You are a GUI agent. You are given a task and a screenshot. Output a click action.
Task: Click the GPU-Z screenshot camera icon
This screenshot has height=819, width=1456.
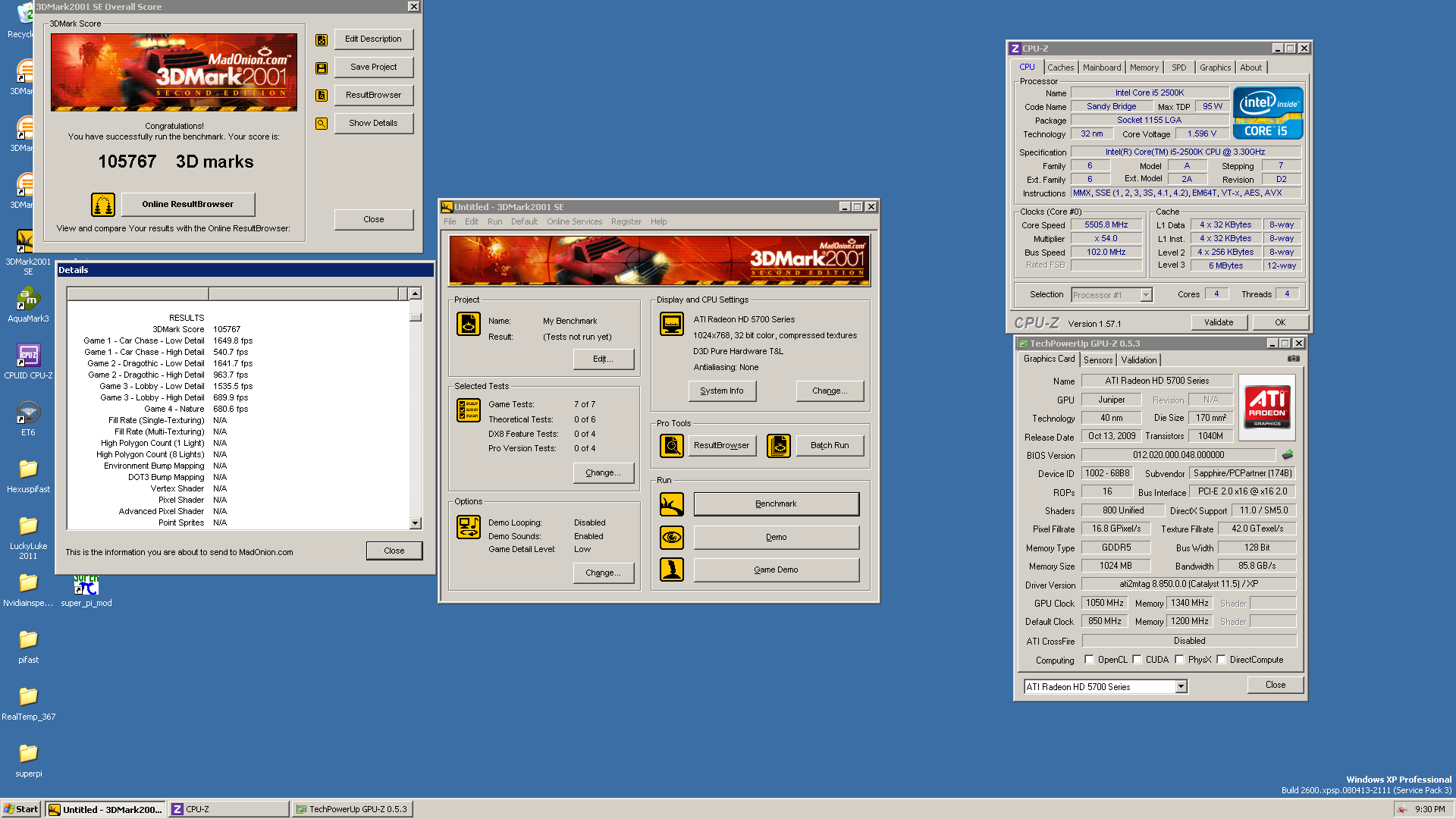1294,359
